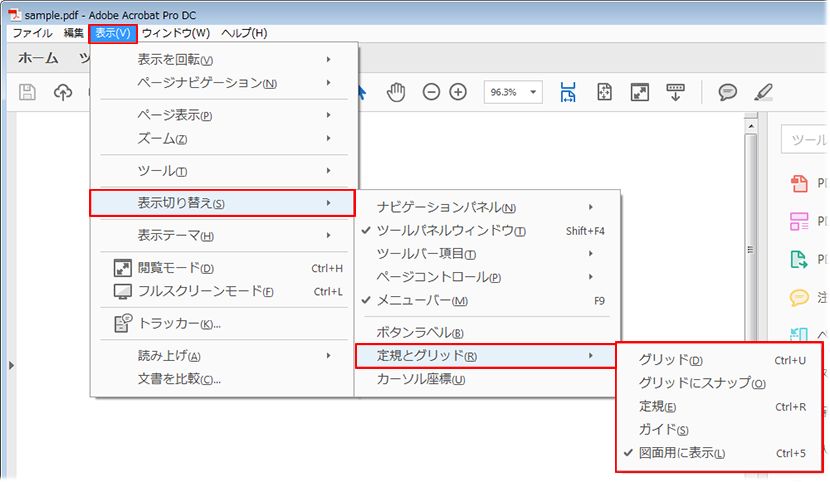Open the Create PDF tool icon in right panel

click(x=798, y=183)
